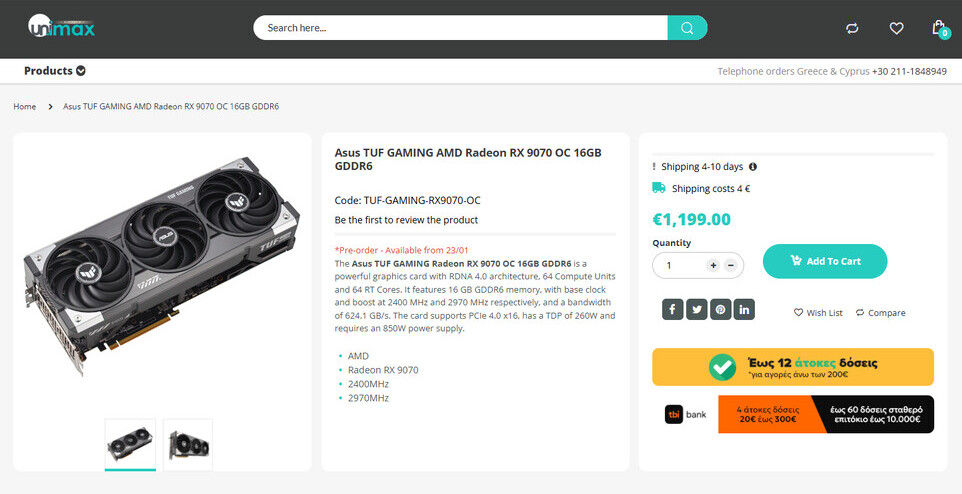Go to Home breadcrumb
This screenshot has width=962, height=494.
(25, 106)
